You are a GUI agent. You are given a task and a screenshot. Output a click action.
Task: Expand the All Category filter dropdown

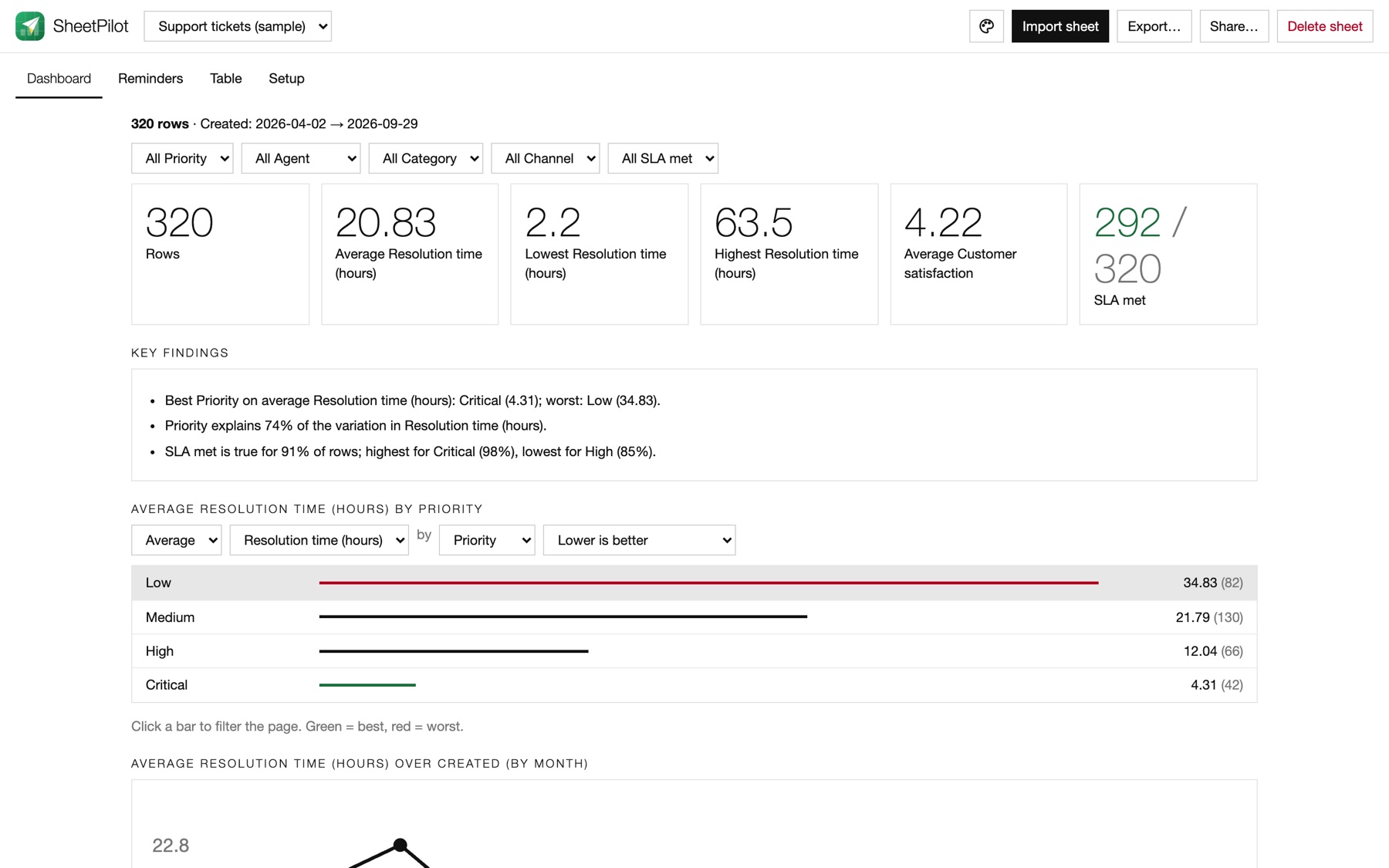click(425, 158)
